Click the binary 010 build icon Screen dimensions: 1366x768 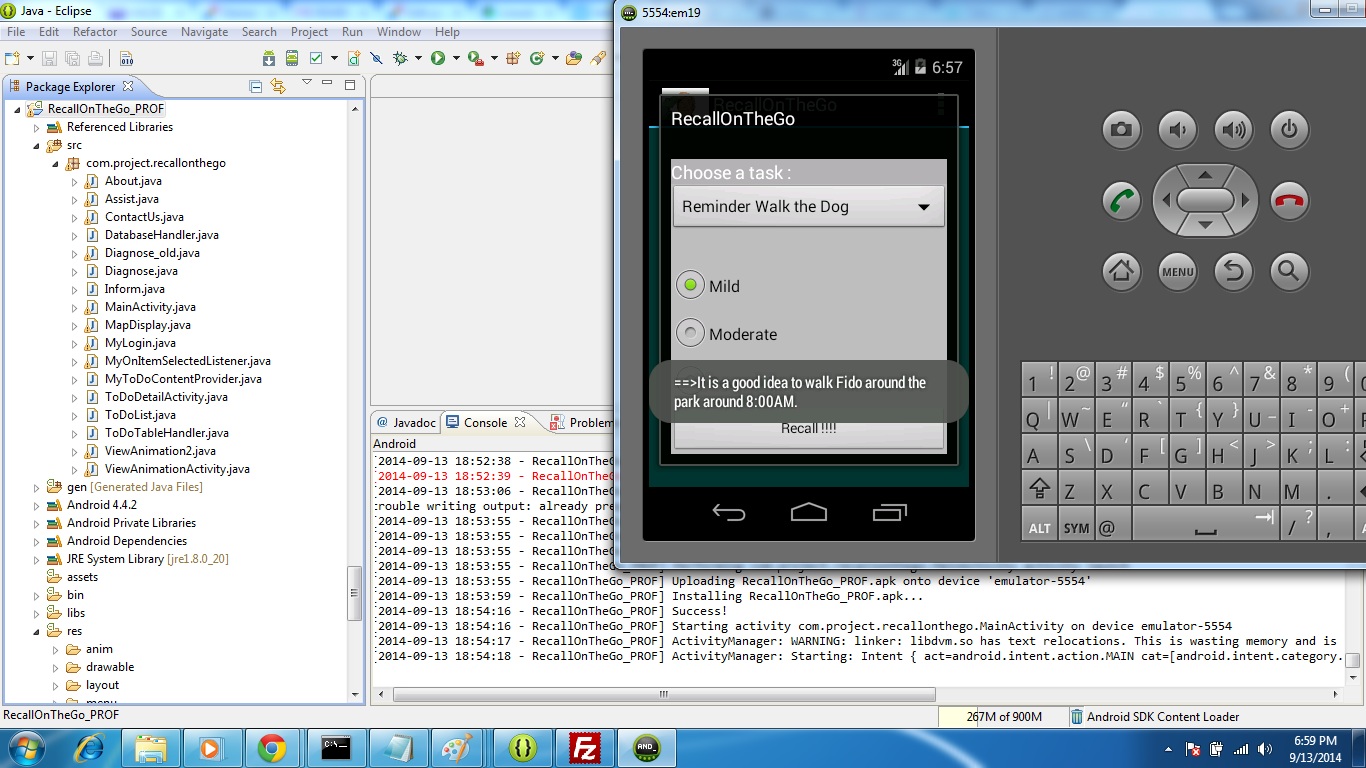[x=127, y=59]
